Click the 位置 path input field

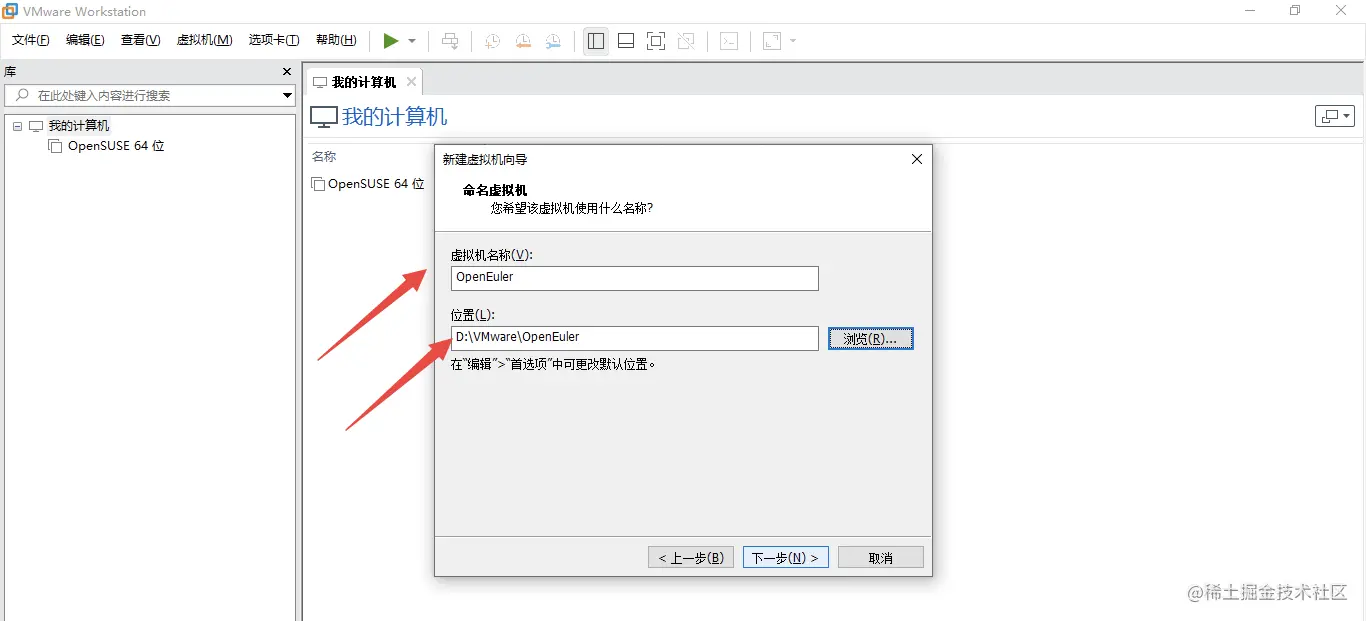point(634,338)
